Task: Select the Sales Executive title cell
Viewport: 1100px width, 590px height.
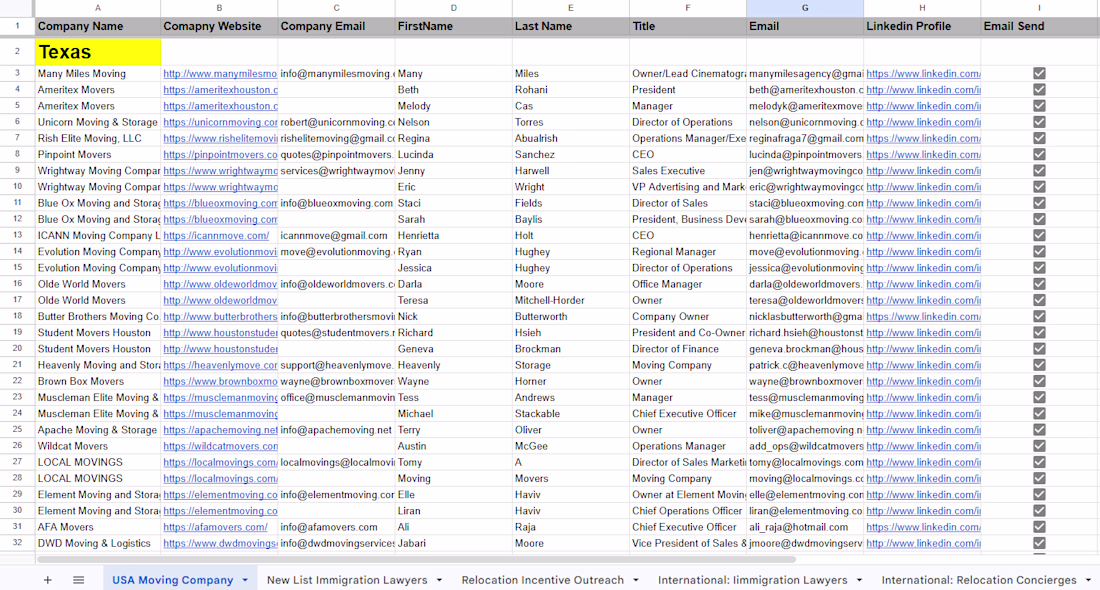Action: tap(688, 170)
